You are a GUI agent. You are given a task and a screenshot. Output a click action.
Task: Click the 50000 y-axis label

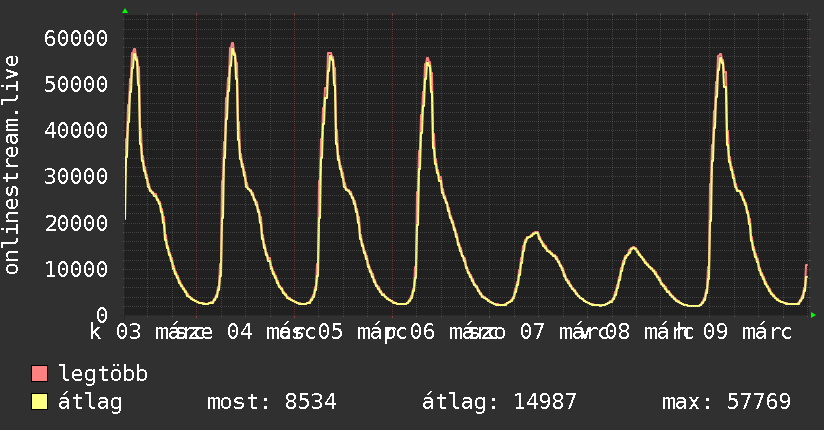[76, 84]
